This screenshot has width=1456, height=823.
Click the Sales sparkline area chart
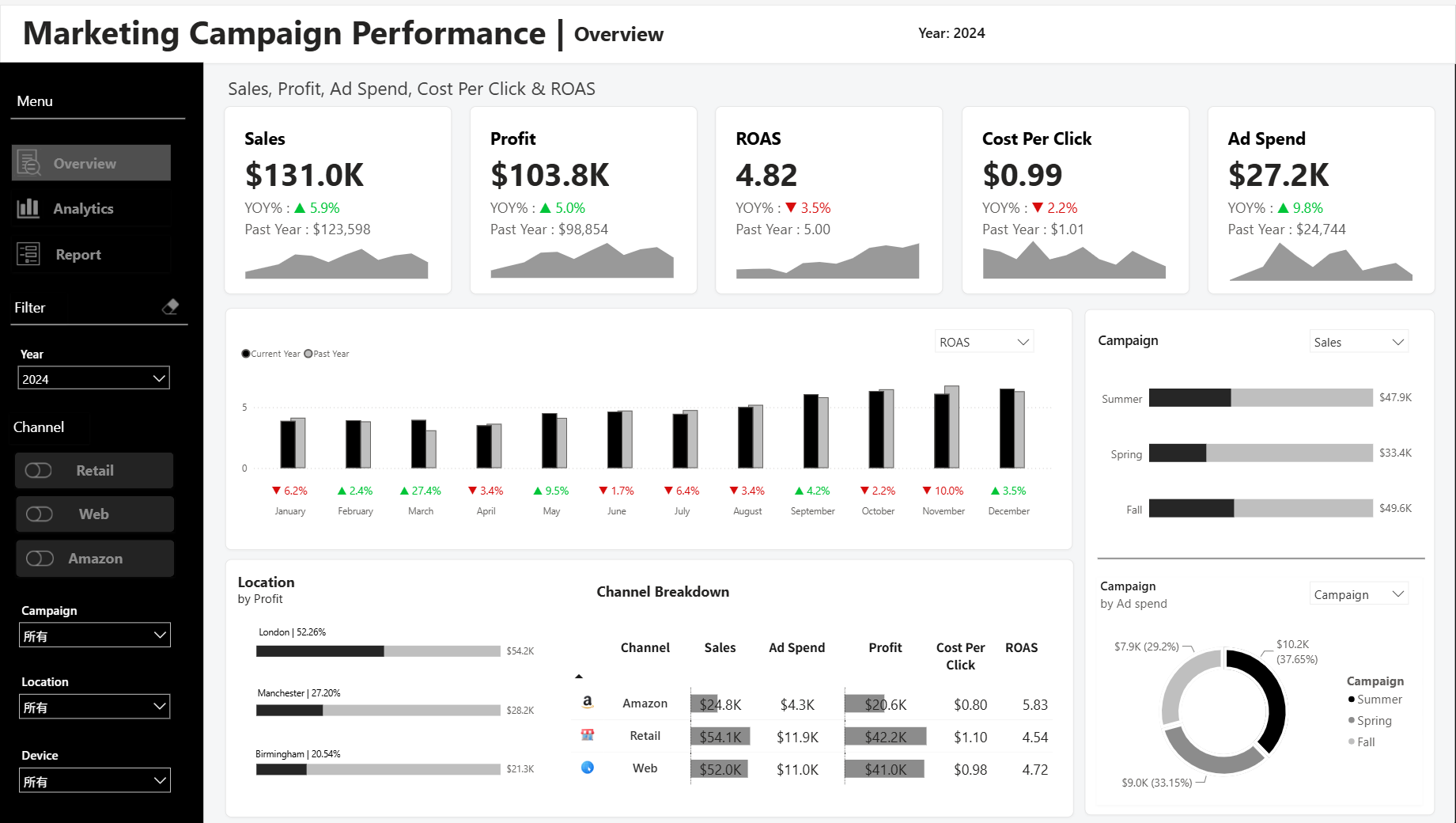(x=336, y=264)
